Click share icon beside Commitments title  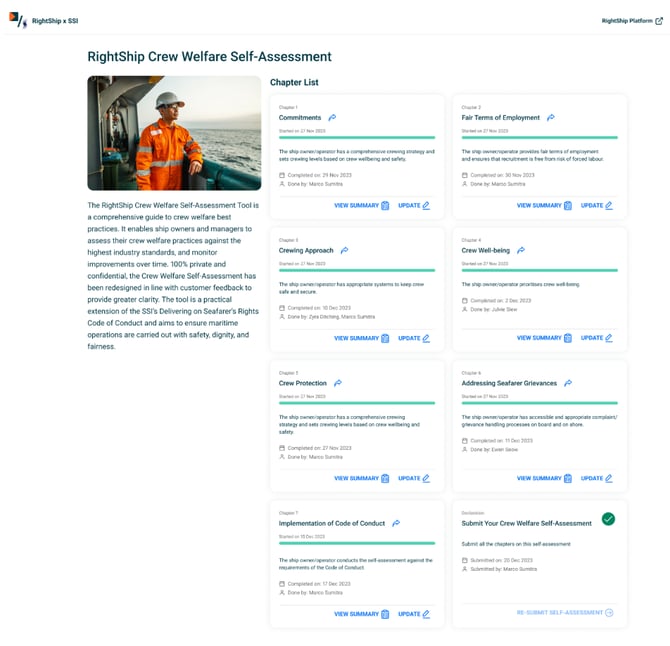click(332, 118)
